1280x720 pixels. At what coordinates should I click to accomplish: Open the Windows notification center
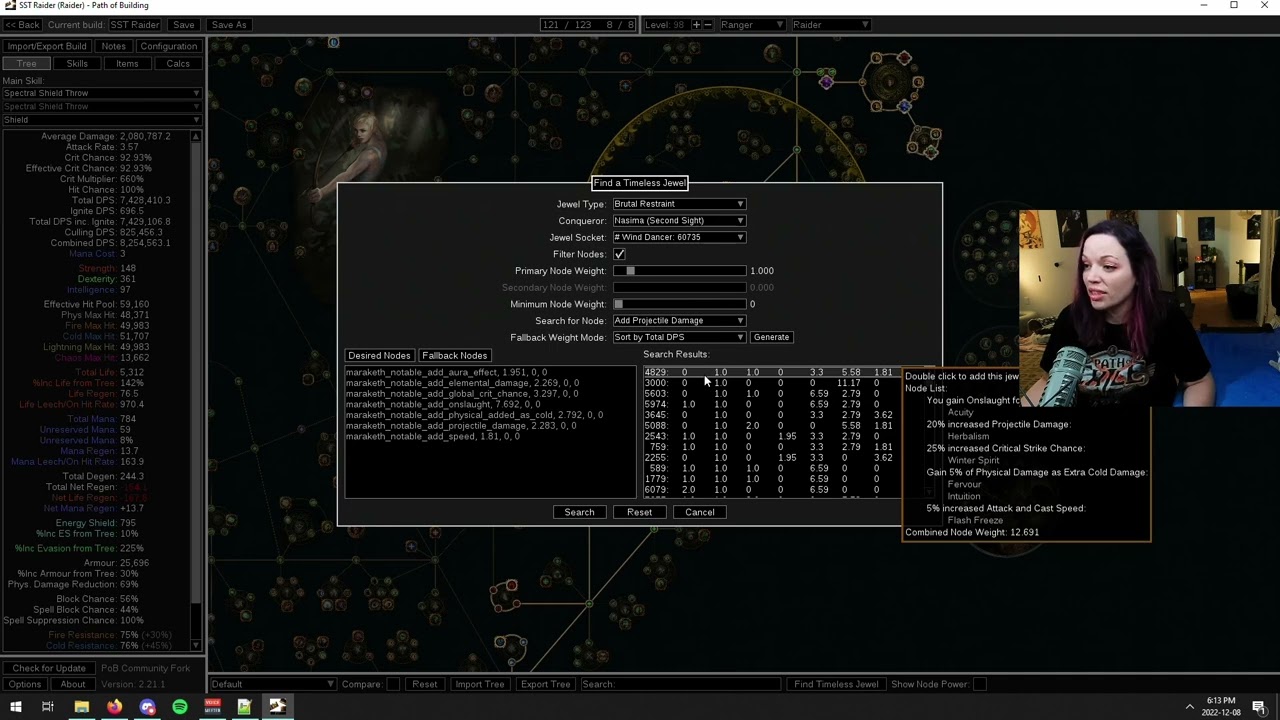(x=1260, y=707)
